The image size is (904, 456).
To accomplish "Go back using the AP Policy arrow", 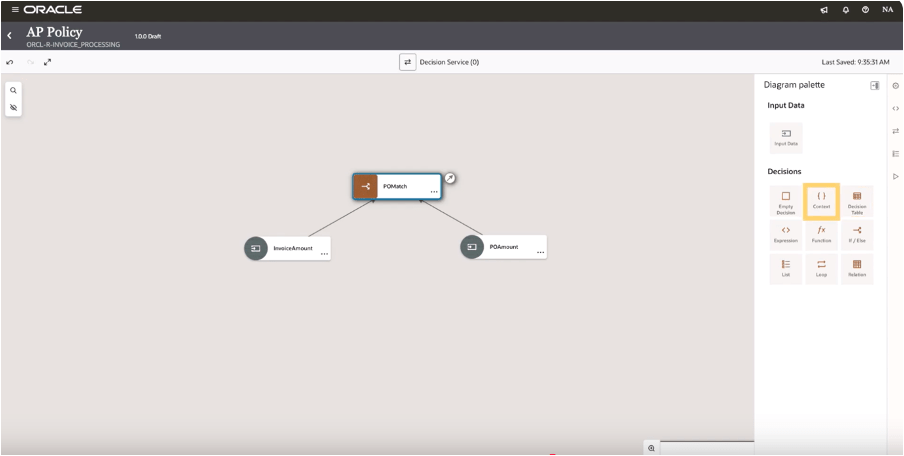I will pyautogui.click(x=10, y=36).
